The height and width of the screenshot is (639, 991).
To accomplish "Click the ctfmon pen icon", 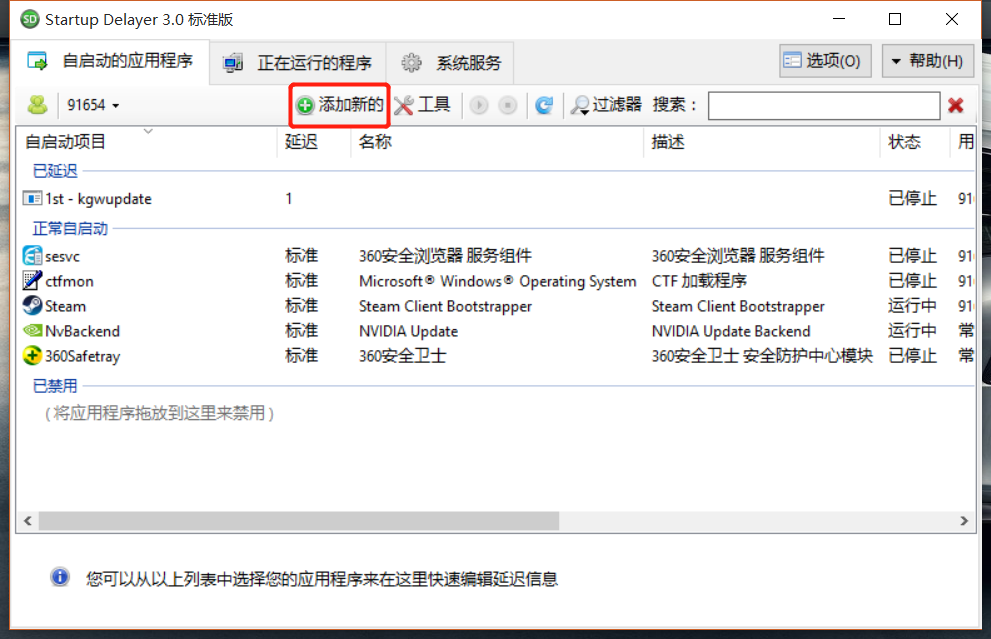I will (32, 281).
